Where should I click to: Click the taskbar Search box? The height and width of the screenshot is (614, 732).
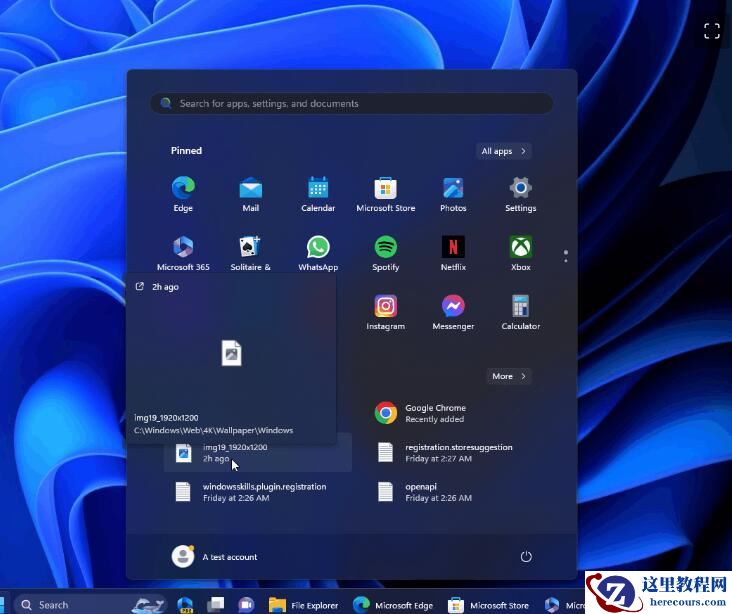pos(91,605)
